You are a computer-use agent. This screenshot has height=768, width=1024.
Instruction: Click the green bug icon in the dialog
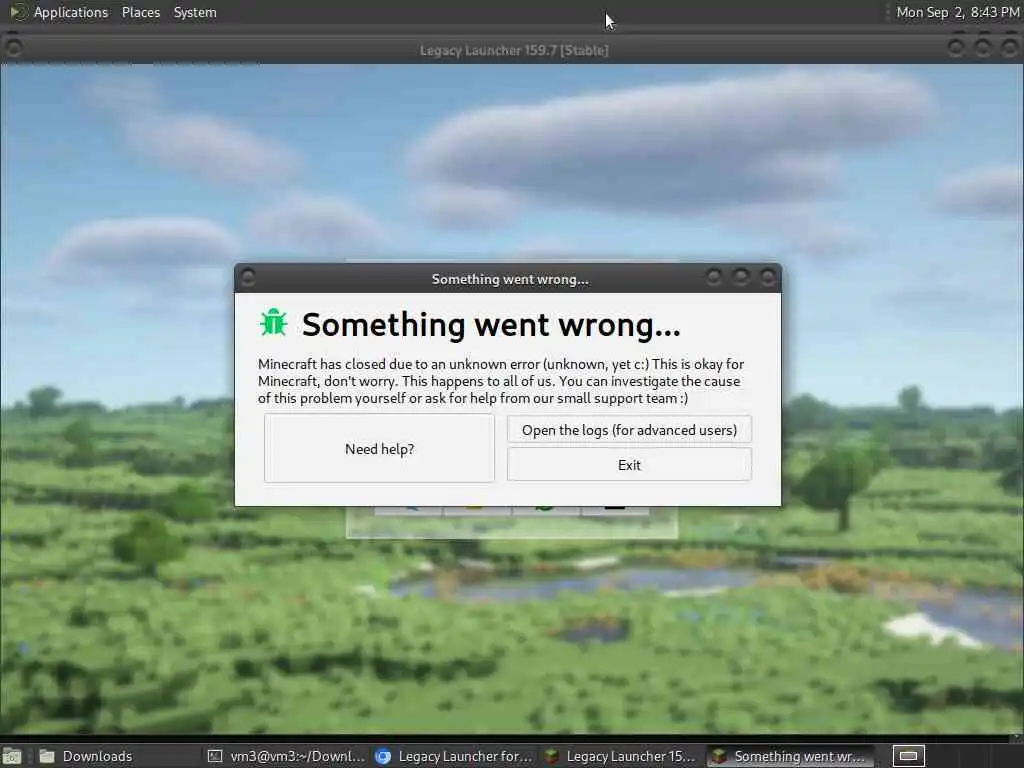[x=274, y=323]
